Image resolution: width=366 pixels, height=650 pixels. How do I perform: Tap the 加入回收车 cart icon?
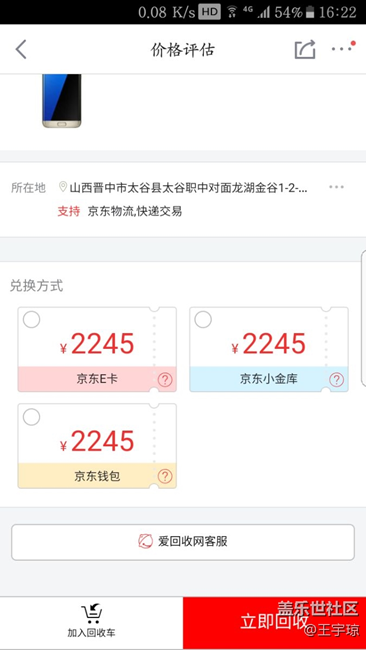click(x=92, y=614)
